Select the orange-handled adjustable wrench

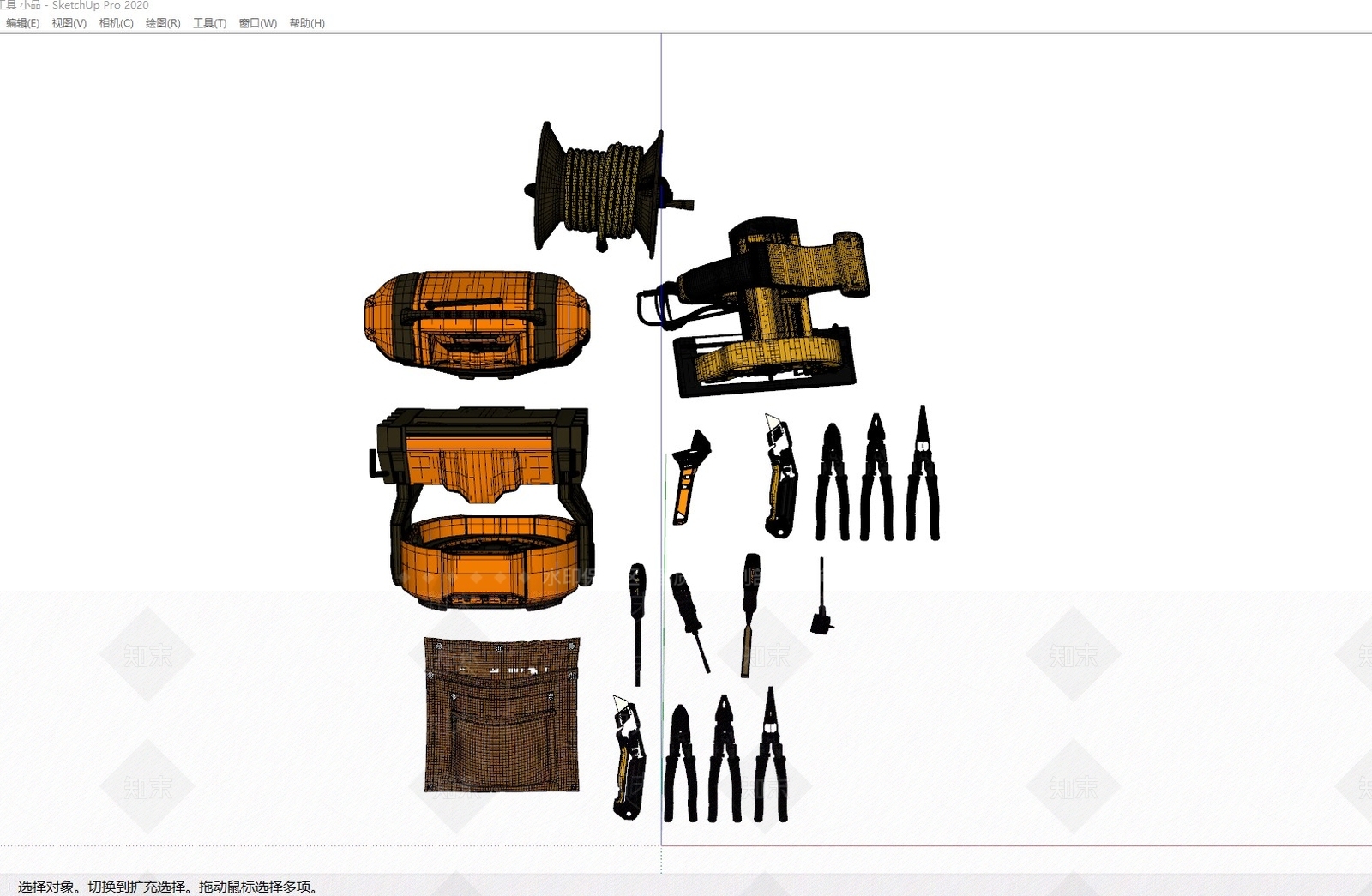(x=691, y=477)
